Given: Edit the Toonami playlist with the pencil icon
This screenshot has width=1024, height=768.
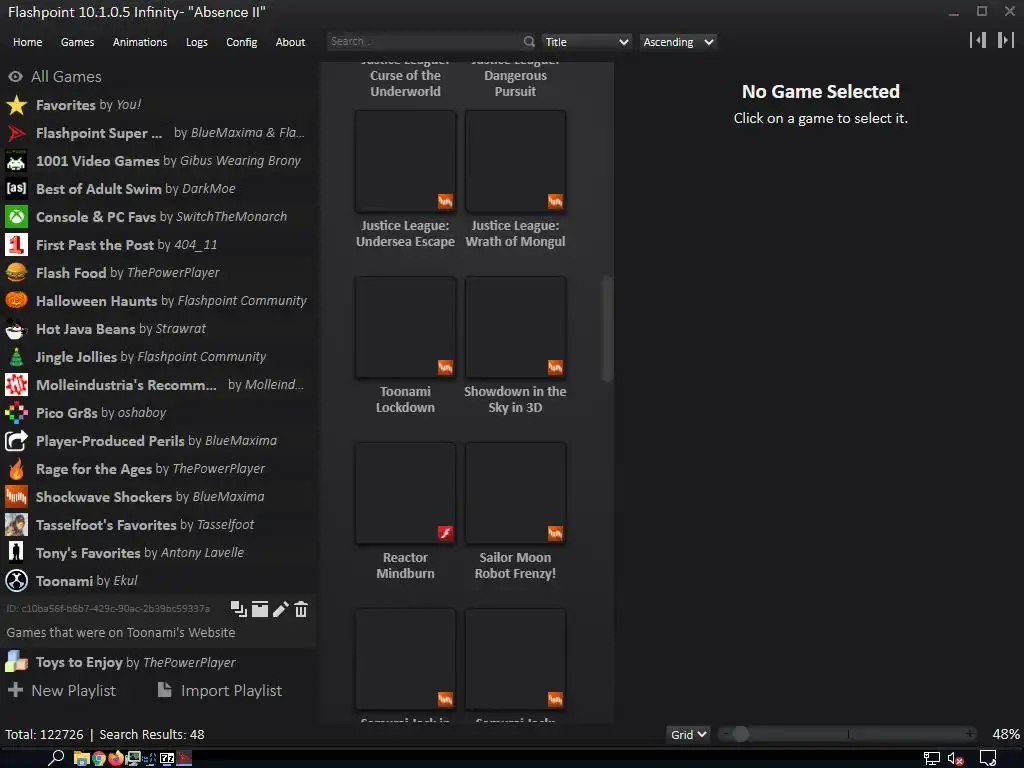Looking at the screenshot, I should click(280, 609).
